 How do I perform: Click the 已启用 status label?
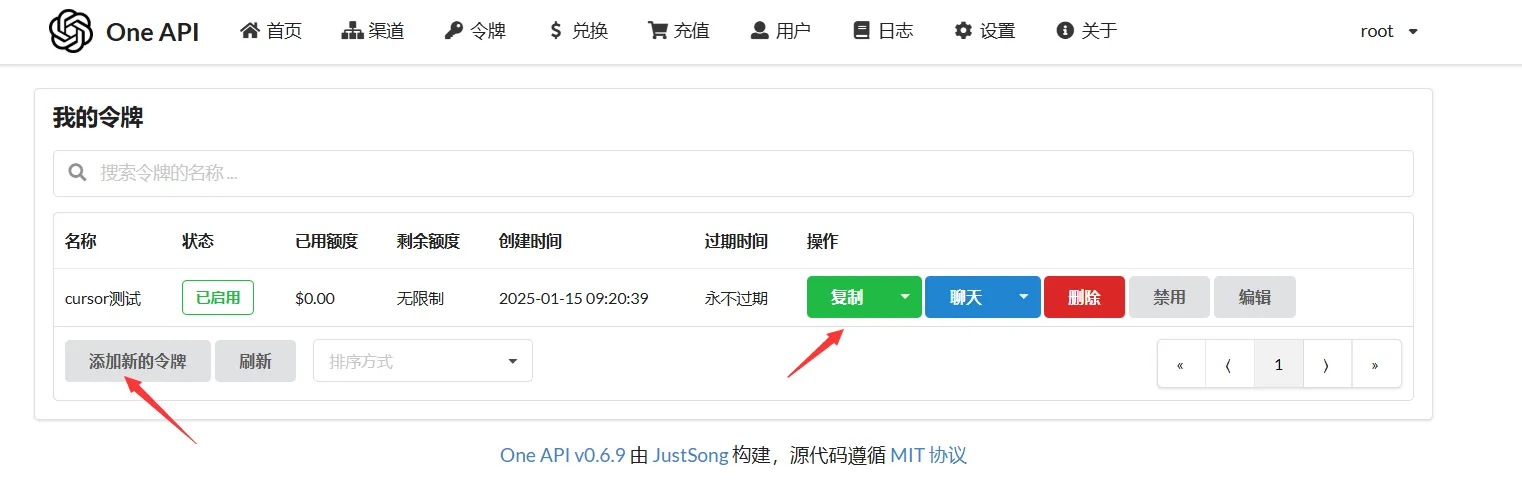click(x=218, y=298)
